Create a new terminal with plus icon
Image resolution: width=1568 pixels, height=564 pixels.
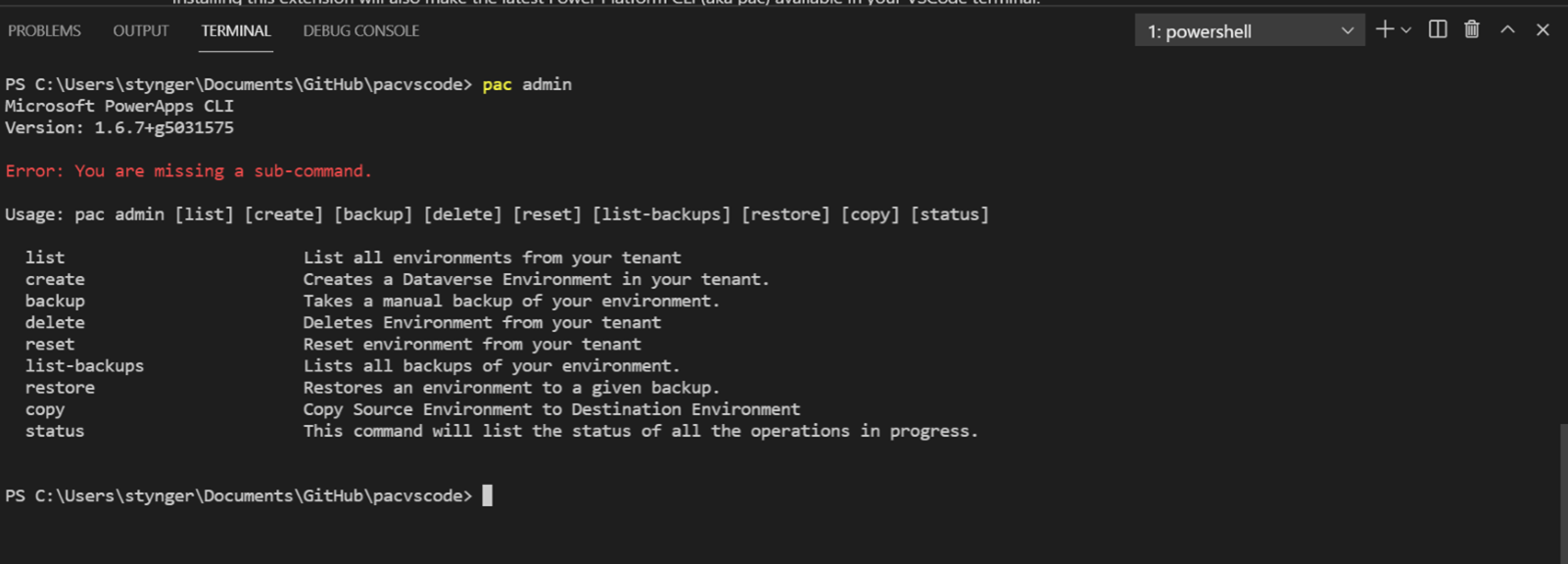[1384, 30]
